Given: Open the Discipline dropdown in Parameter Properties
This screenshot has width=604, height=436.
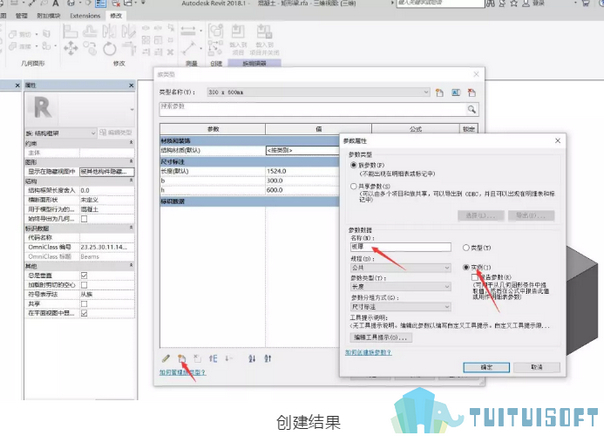Looking at the screenshot, I should coord(400,267).
